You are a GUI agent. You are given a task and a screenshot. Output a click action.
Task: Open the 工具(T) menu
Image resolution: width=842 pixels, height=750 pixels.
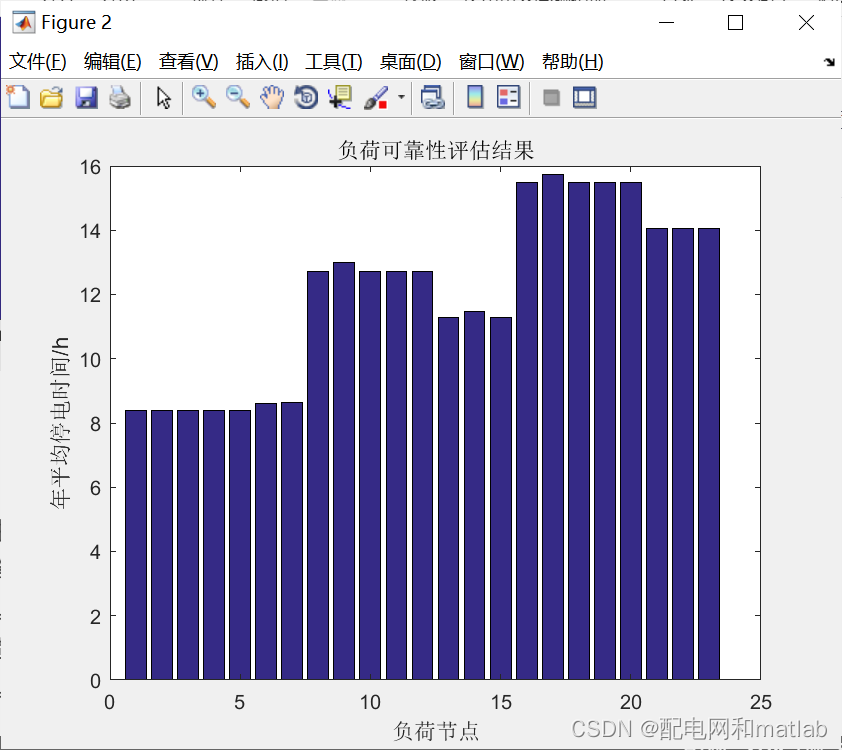tap(333, 62)
